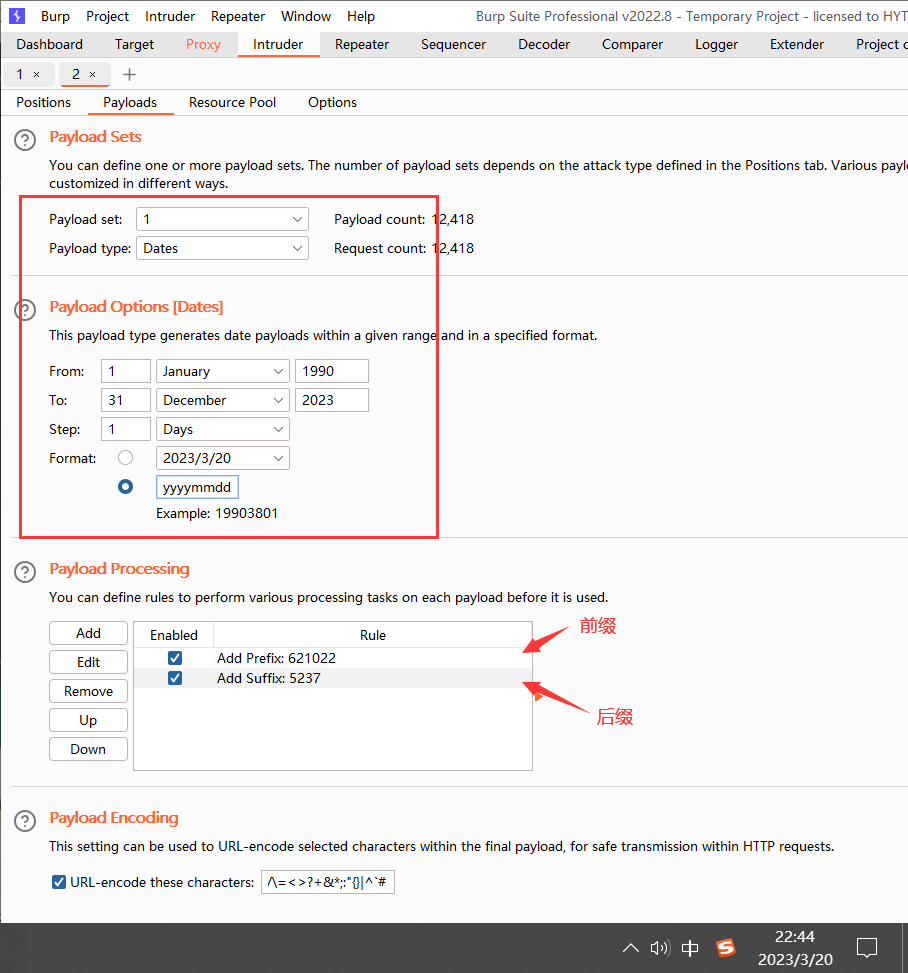908x973 pixels.
Task: Click the To day field 31
Action: (x=126, y=400)
